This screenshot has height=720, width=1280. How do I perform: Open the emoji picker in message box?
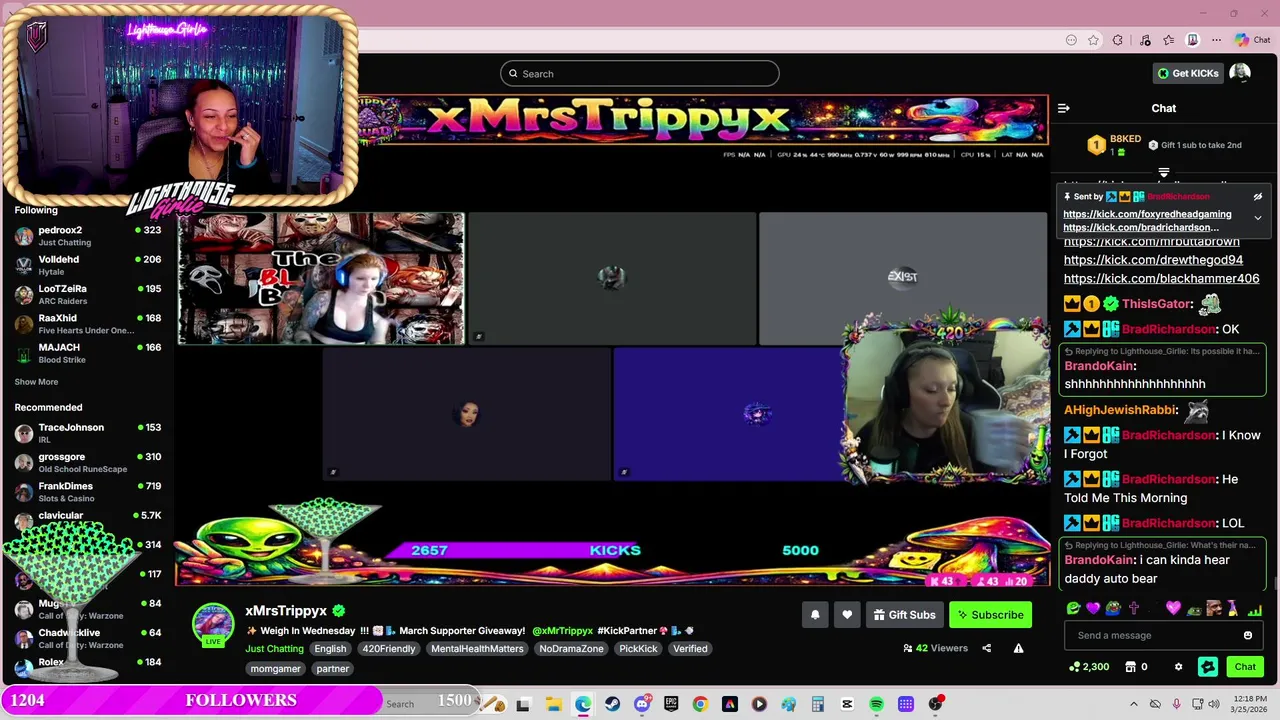click(1247, 635)
